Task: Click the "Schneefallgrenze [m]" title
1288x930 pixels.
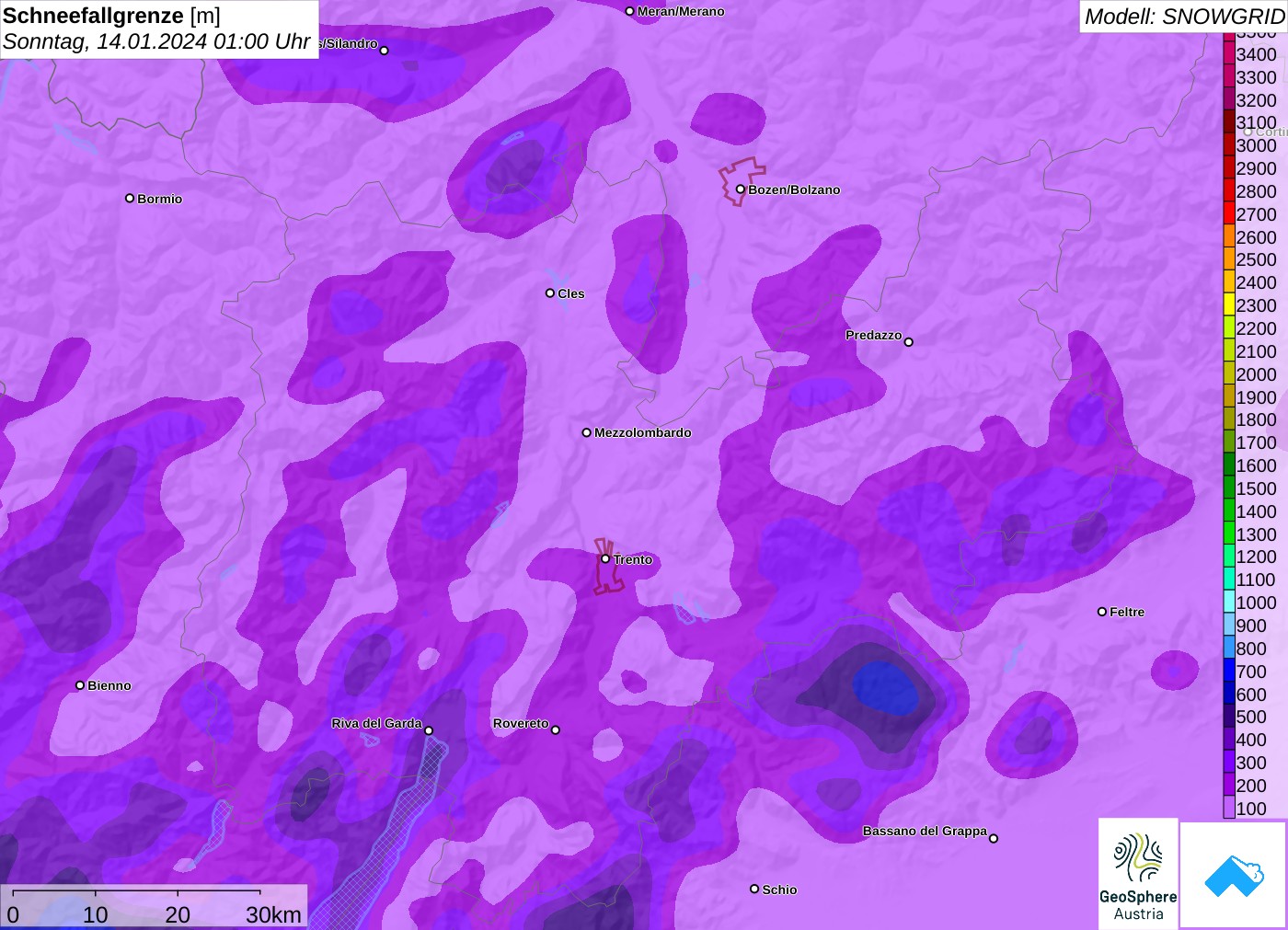Action: [x=111, y=16]
